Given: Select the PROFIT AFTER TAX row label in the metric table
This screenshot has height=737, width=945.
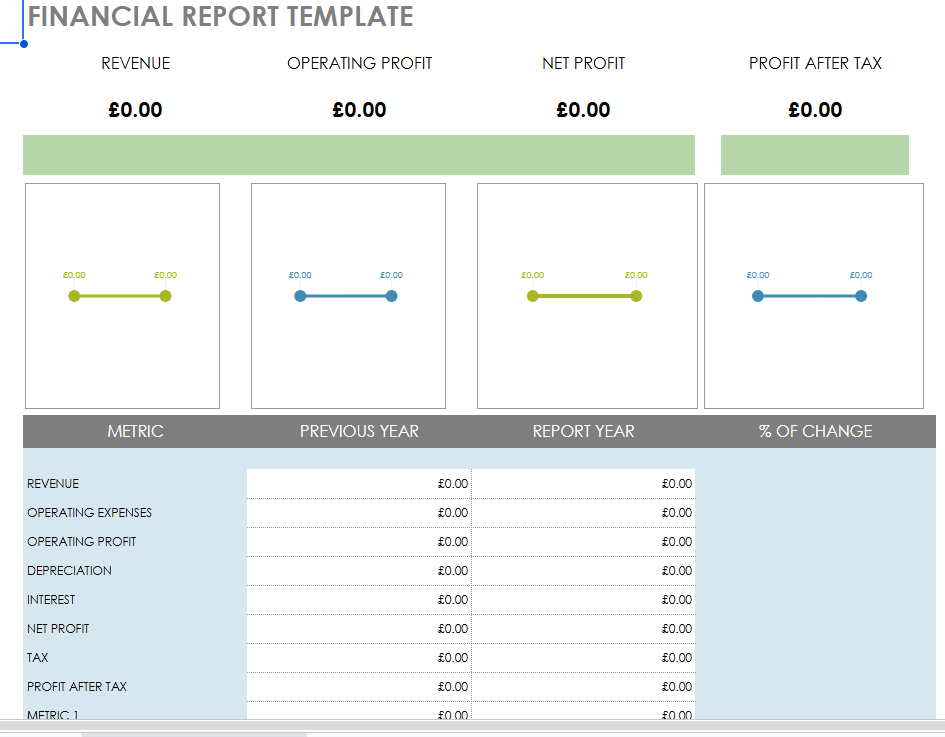Looking at the screenshot, I should (x=77, y=686).
